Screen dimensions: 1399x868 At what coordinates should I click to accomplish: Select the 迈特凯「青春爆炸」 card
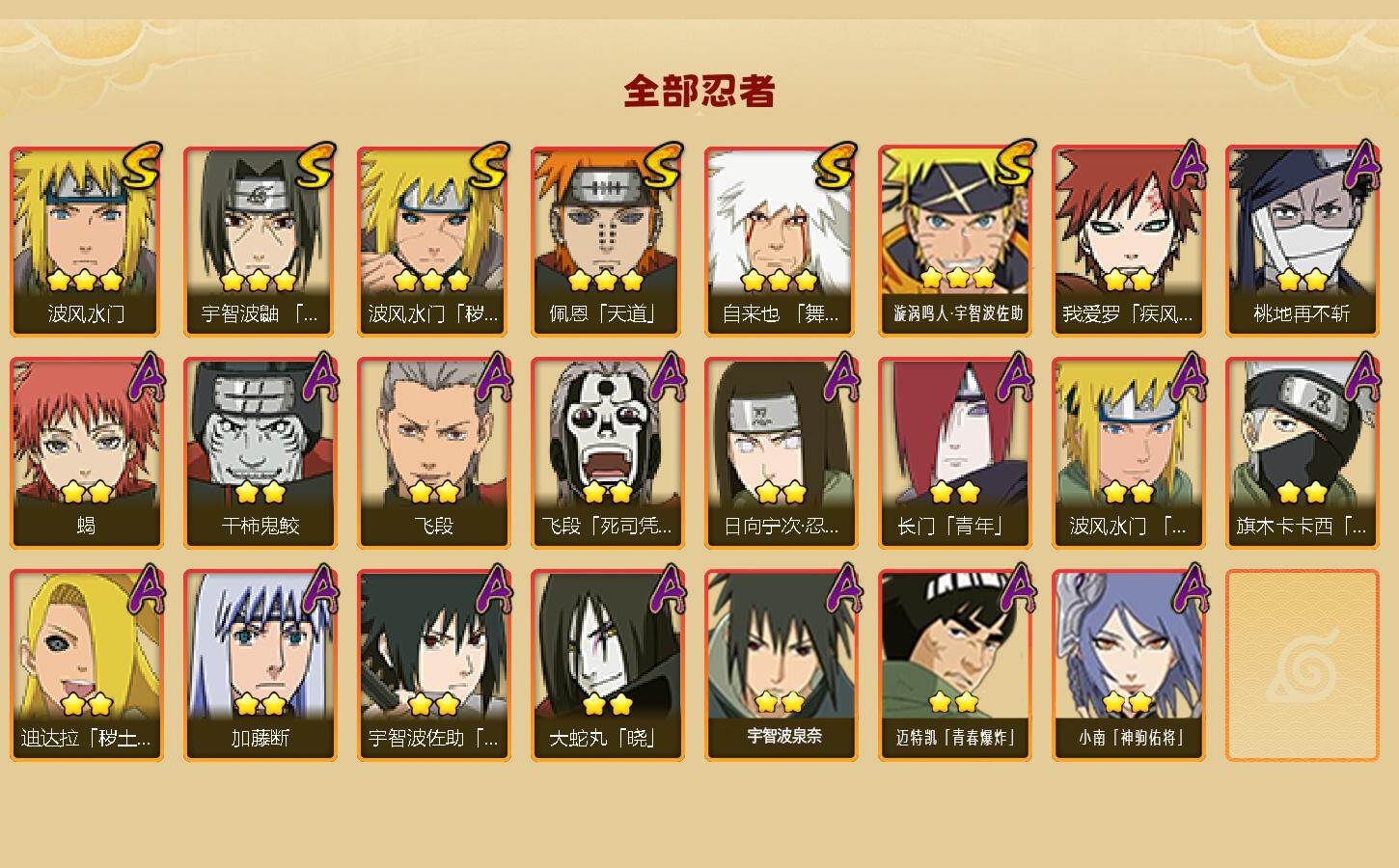[x=954, y=665]
